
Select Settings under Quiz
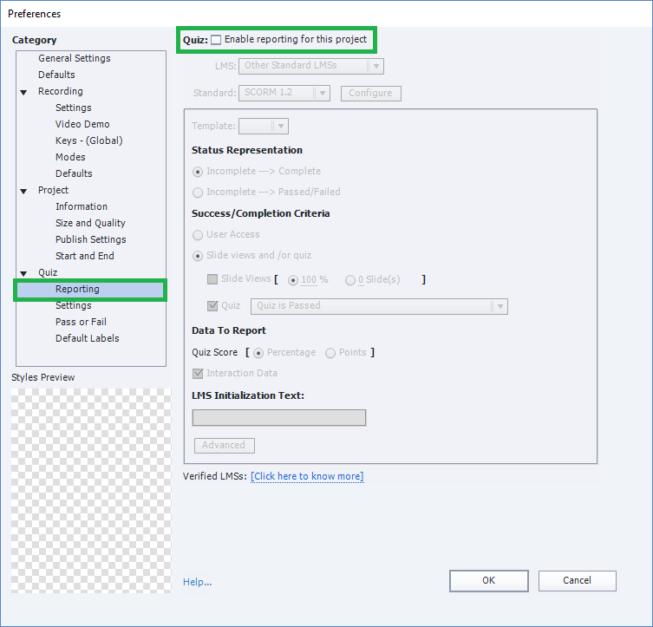[x=73, y=306]
